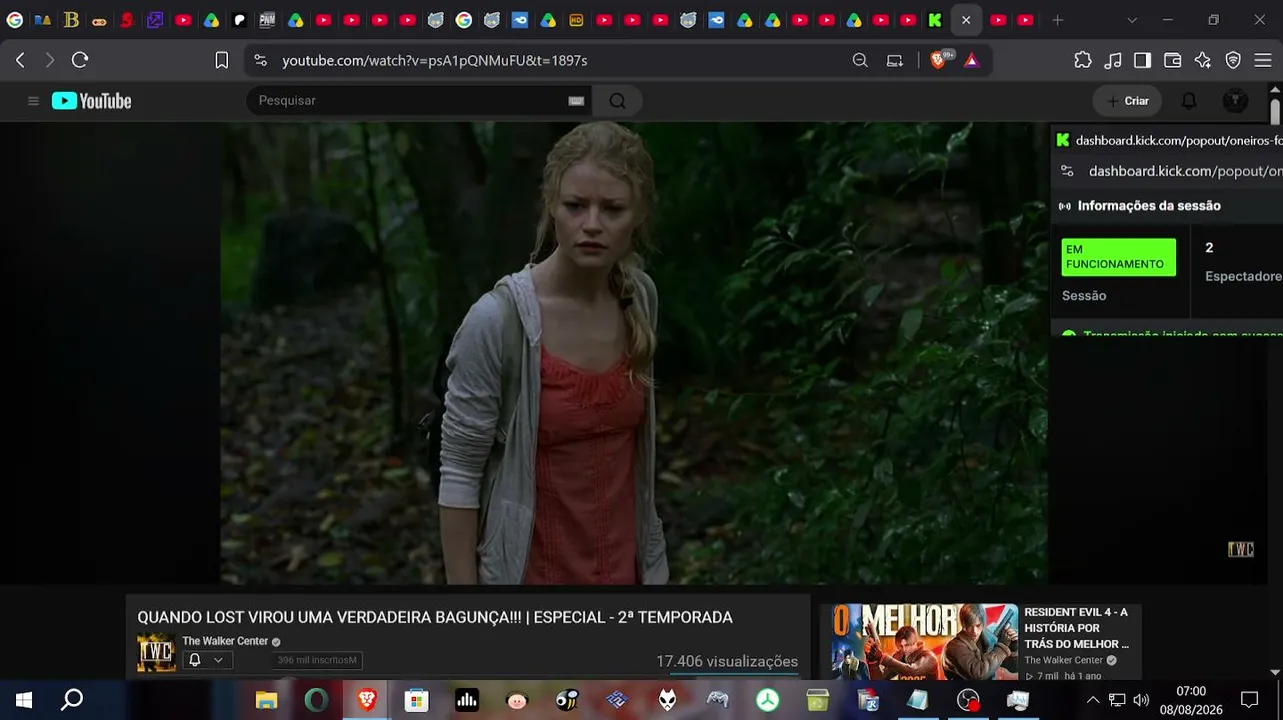This screenshot has height=720, width=1283.
Task: Open the media control music-note icon
Action: point(1113,60)
